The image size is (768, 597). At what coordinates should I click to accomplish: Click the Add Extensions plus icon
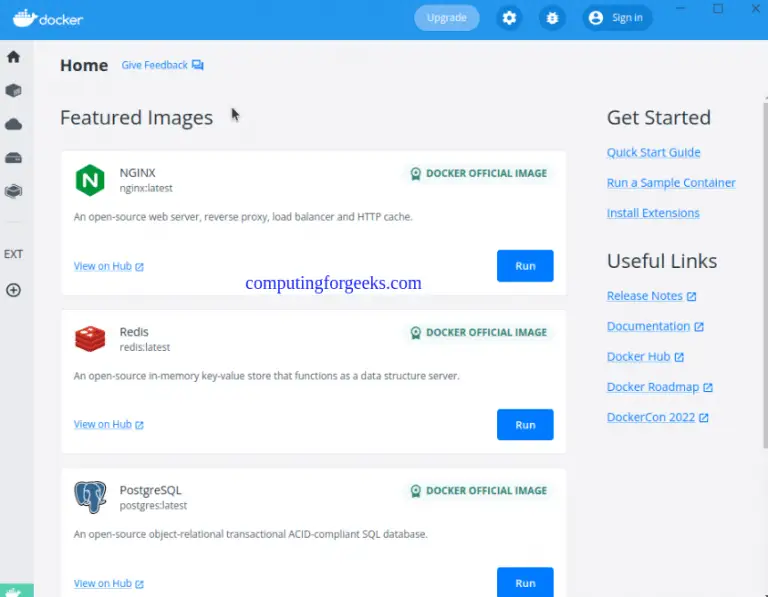(13, 290)
